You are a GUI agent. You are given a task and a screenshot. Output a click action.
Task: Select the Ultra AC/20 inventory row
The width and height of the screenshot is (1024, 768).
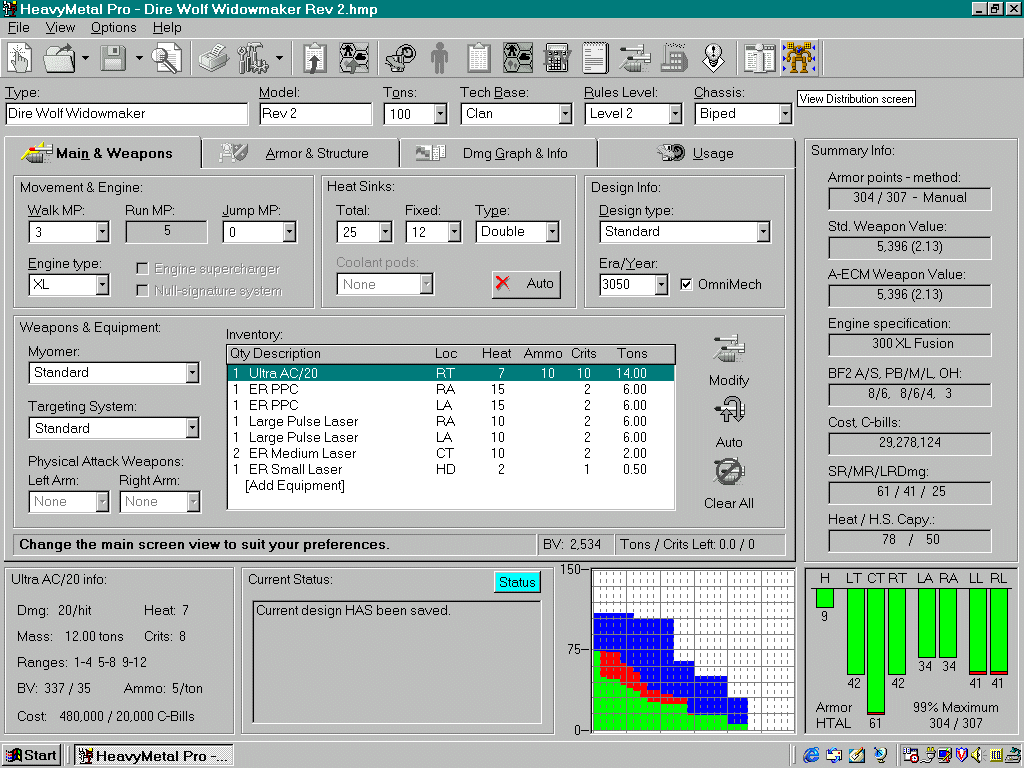click(x=451, y=374)
